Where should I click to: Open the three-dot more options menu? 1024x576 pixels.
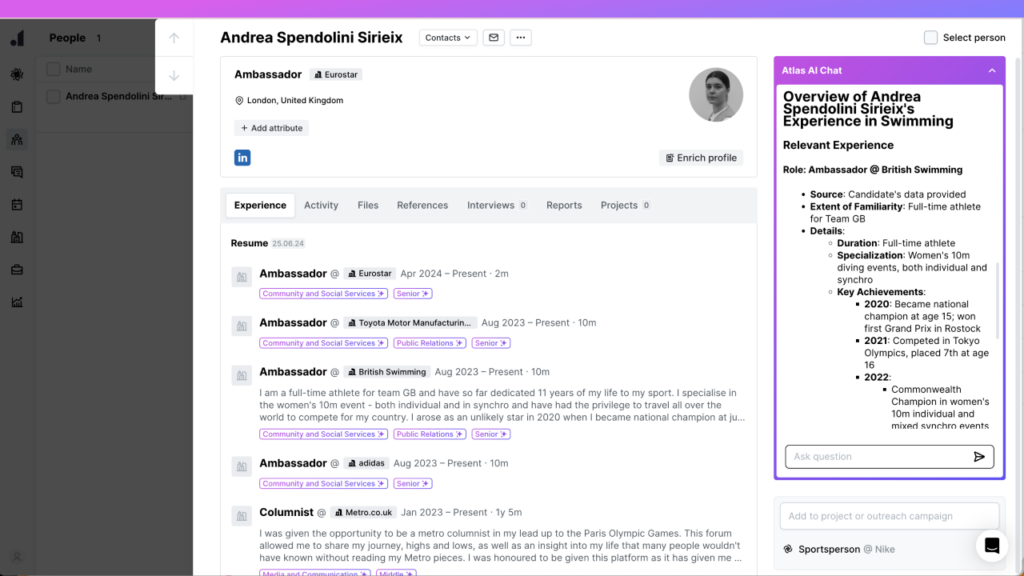click(x=520, y=37)
